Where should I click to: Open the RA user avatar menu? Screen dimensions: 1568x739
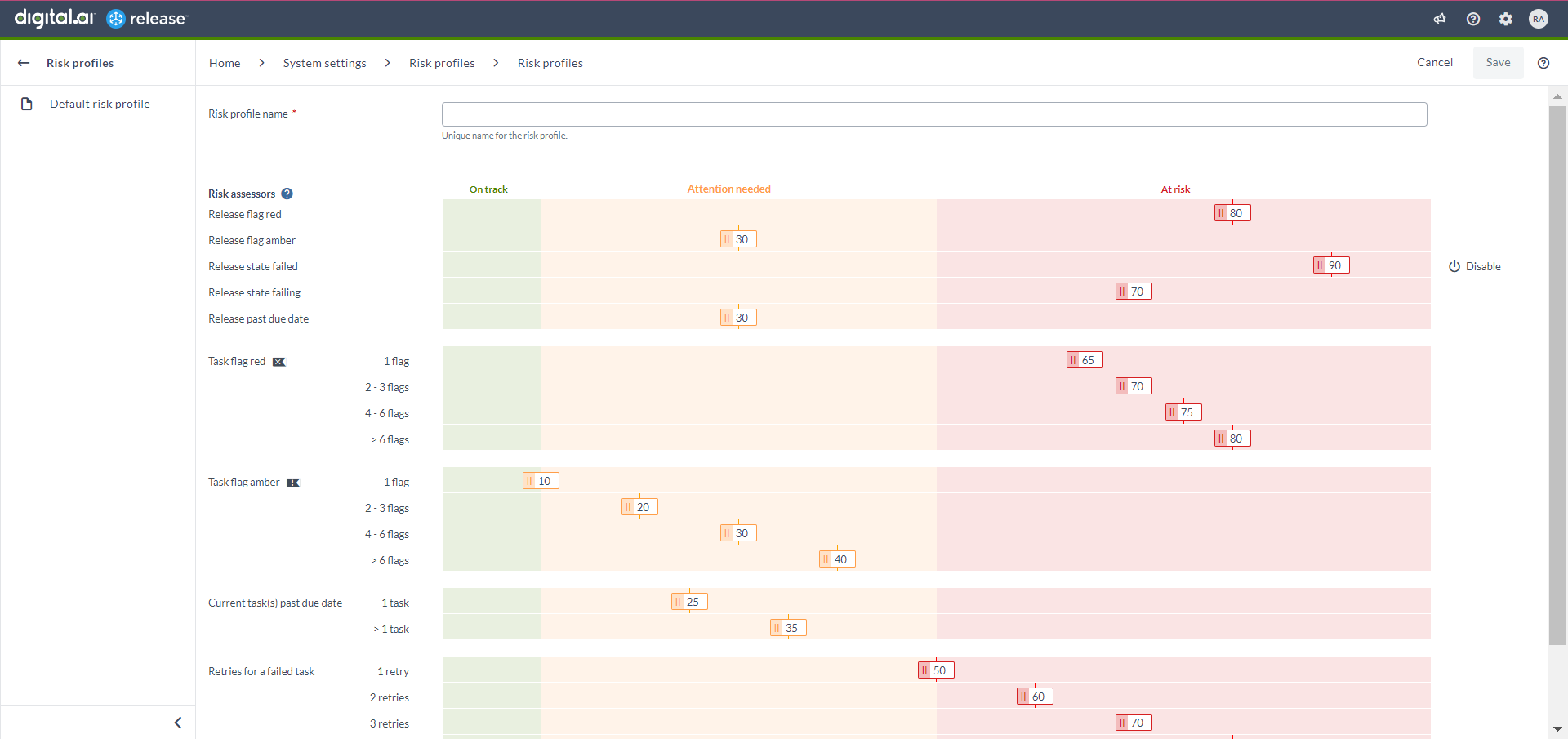[x=1539, y=19]
